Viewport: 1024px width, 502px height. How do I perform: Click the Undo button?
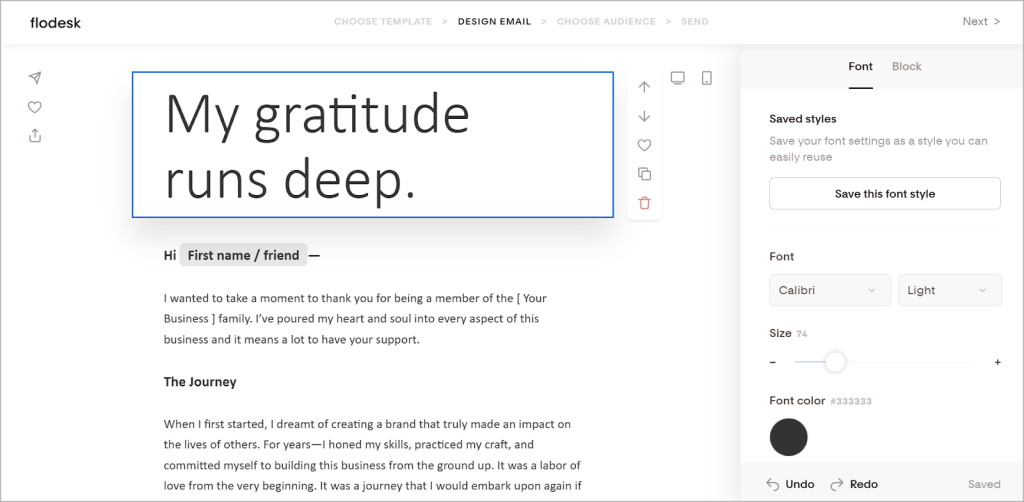pos(790,484)
